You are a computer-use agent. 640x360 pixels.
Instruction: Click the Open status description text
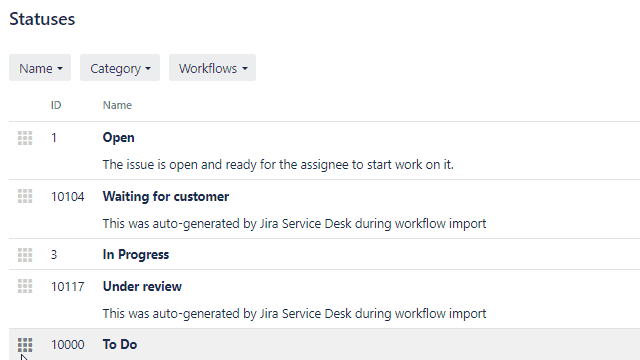point(278,164)
